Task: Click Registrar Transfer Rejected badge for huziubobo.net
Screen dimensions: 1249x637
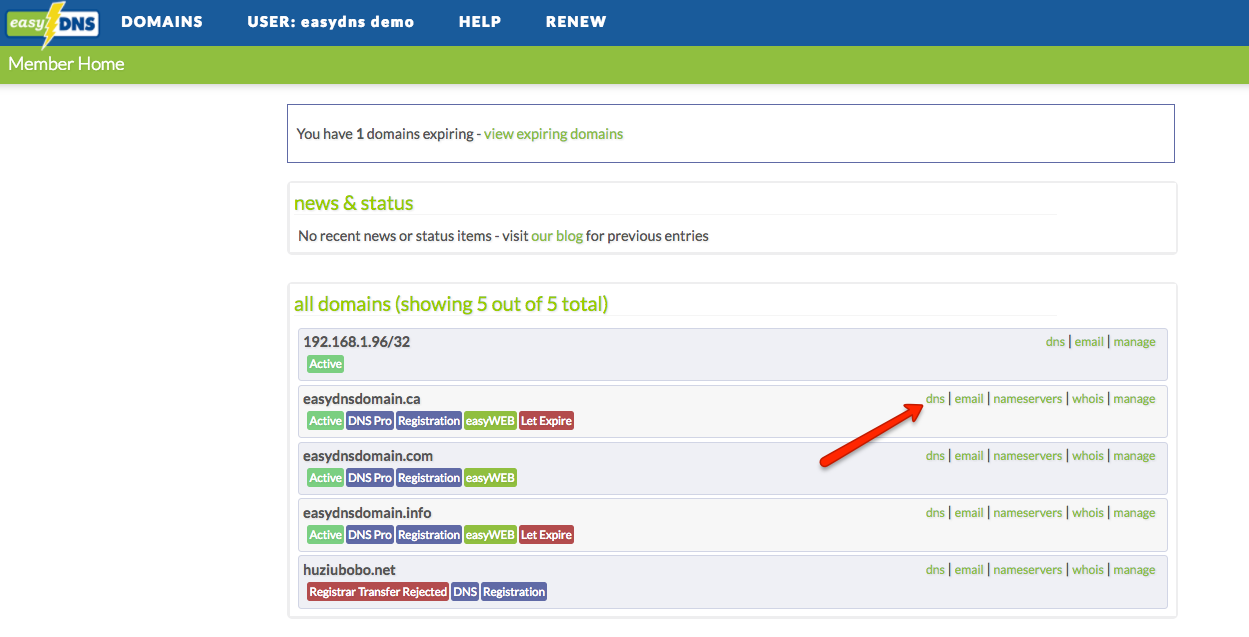Action: click(x=378, y=592)
